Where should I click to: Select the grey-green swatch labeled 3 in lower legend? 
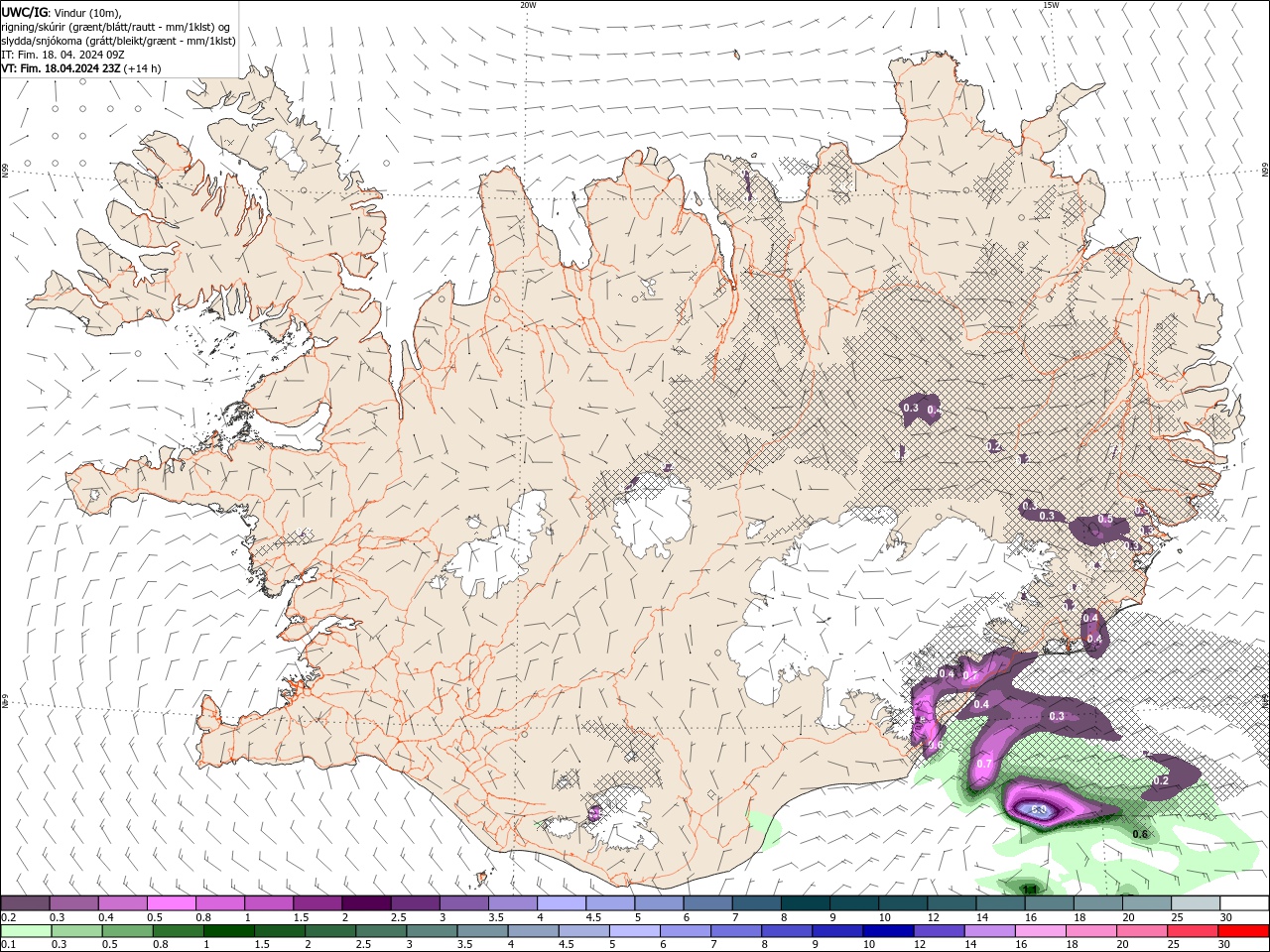[433, 931]
